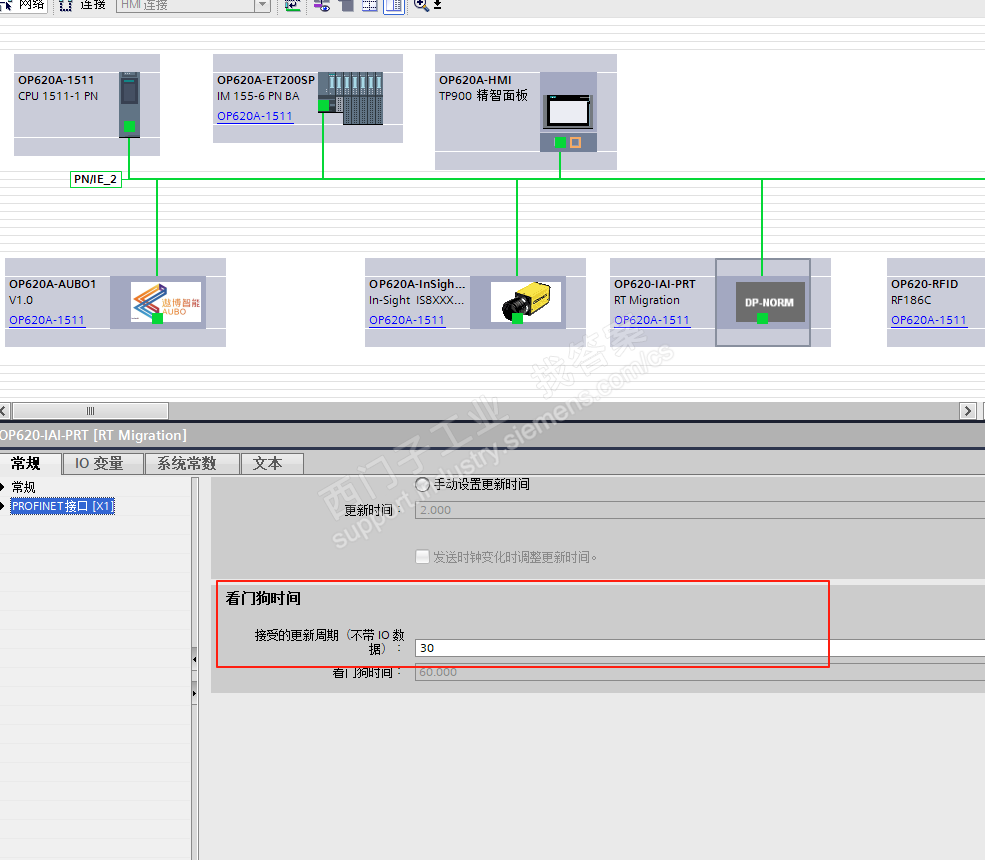Click the show address labels eye icon
This screenshot has width=985, height=860.
click(x=322, y=5)
